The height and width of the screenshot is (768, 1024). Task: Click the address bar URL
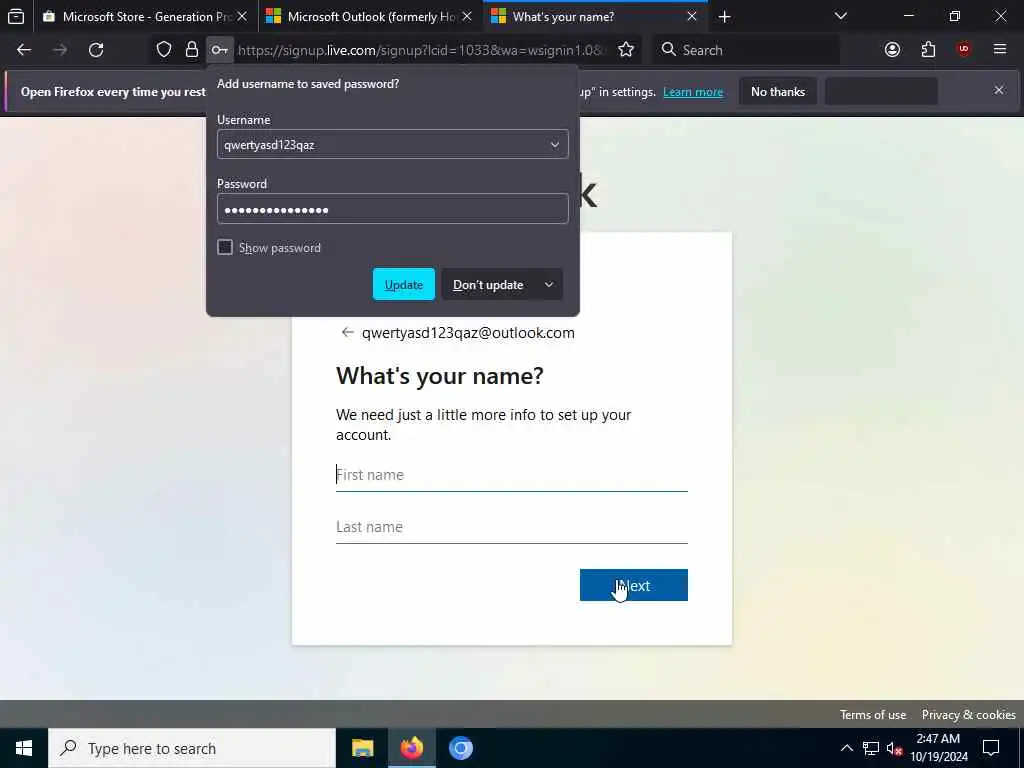point(421,50)
